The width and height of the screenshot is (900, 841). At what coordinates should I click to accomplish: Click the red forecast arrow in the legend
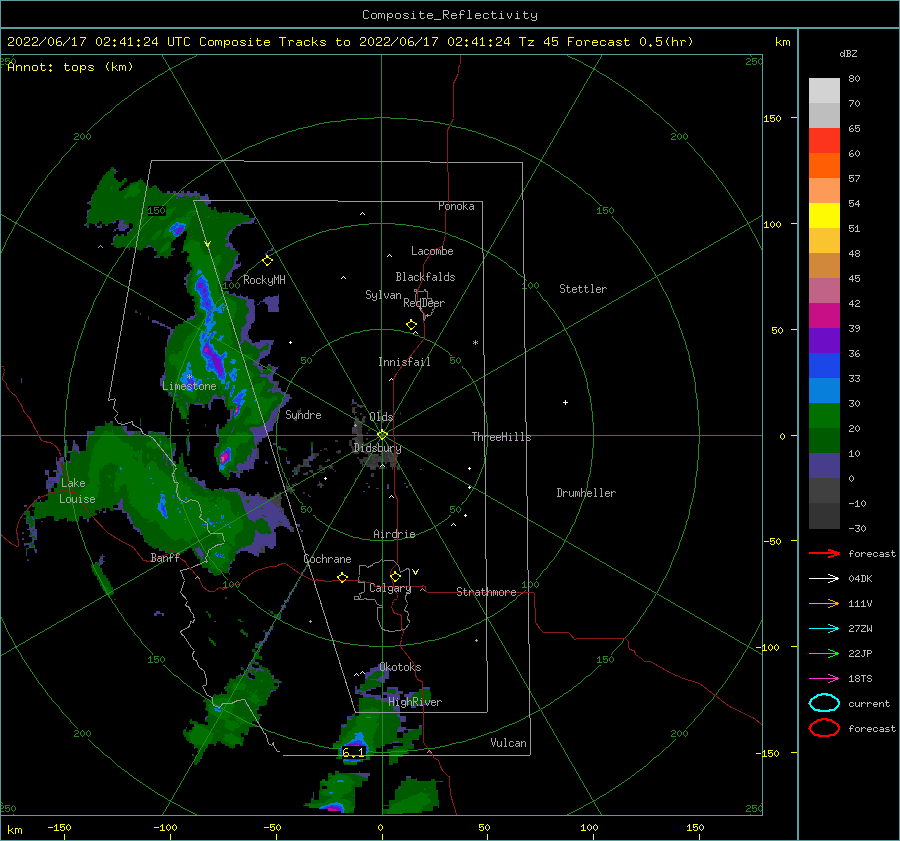click(824, 553)
